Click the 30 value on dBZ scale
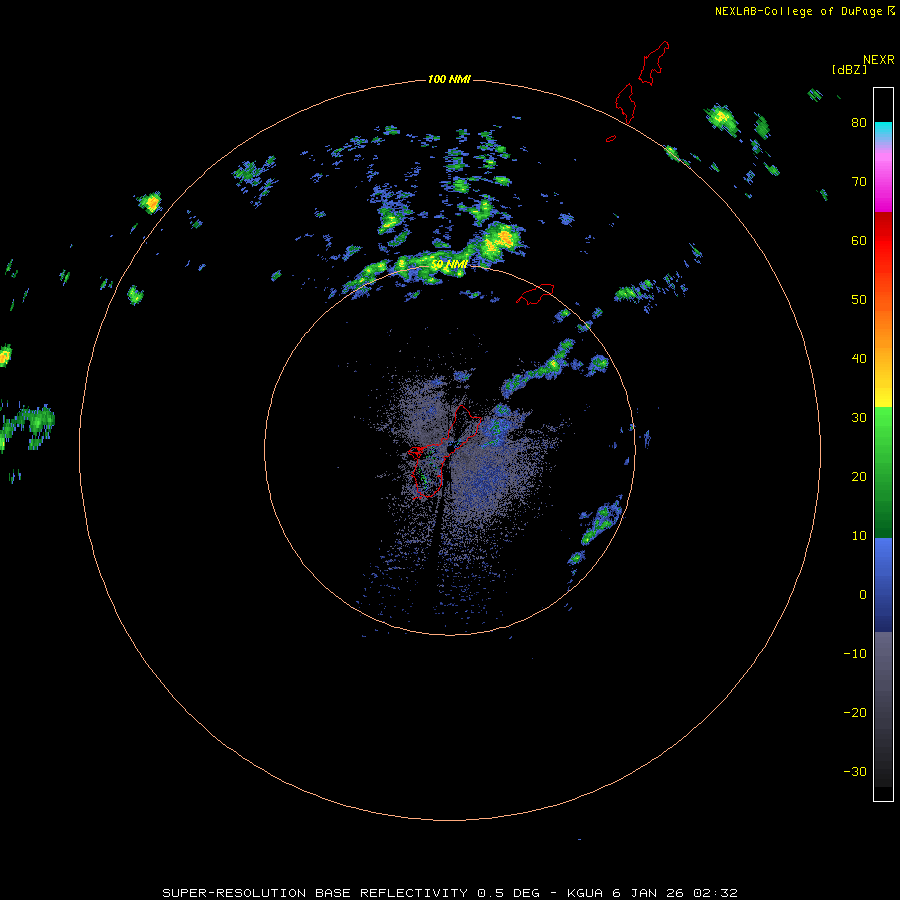Image resolution: width=900 pixels, height=900 pixels. (x=859, y=417)
